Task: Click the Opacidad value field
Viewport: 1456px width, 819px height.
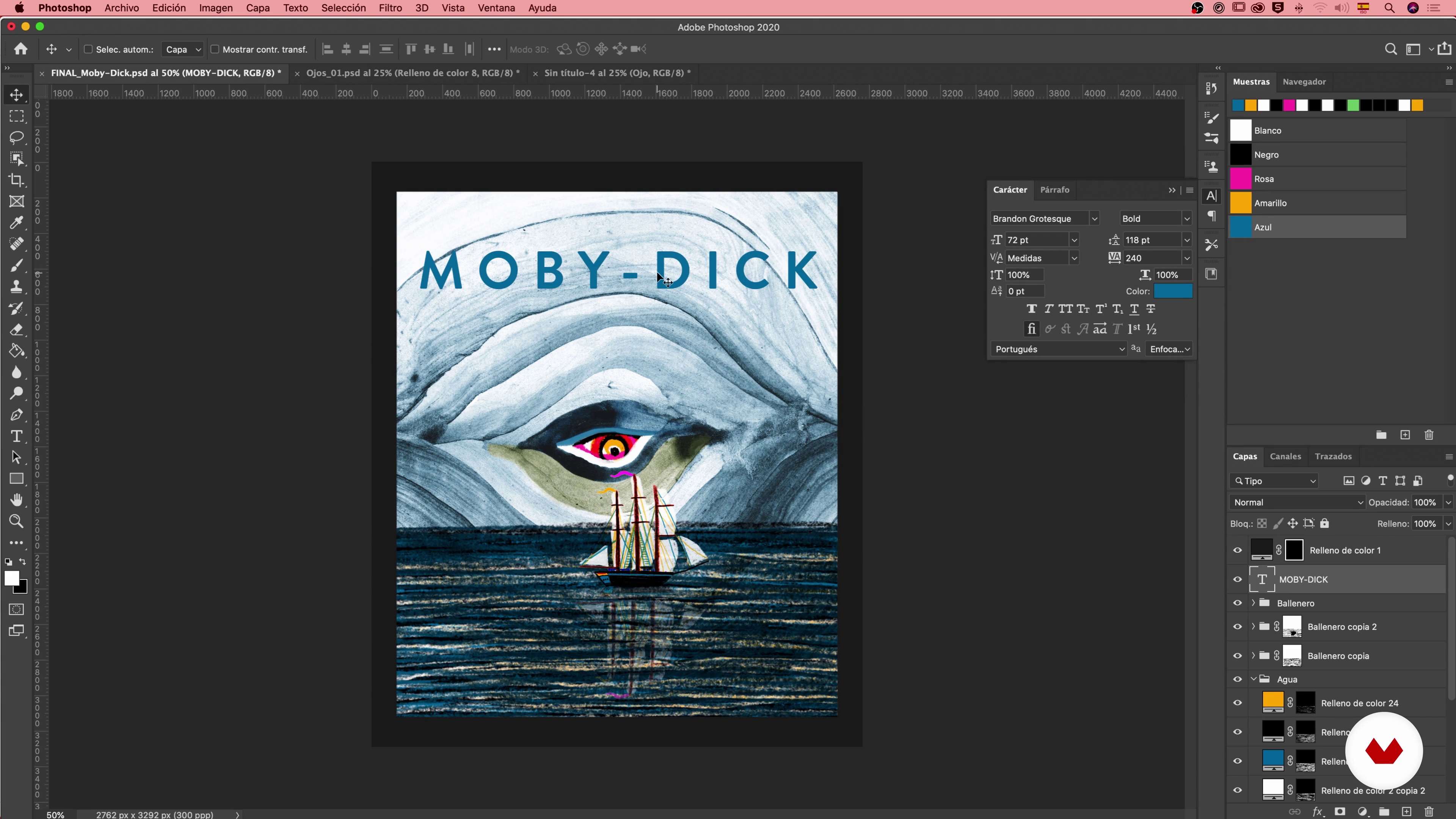Action: tap(1426, 502)
